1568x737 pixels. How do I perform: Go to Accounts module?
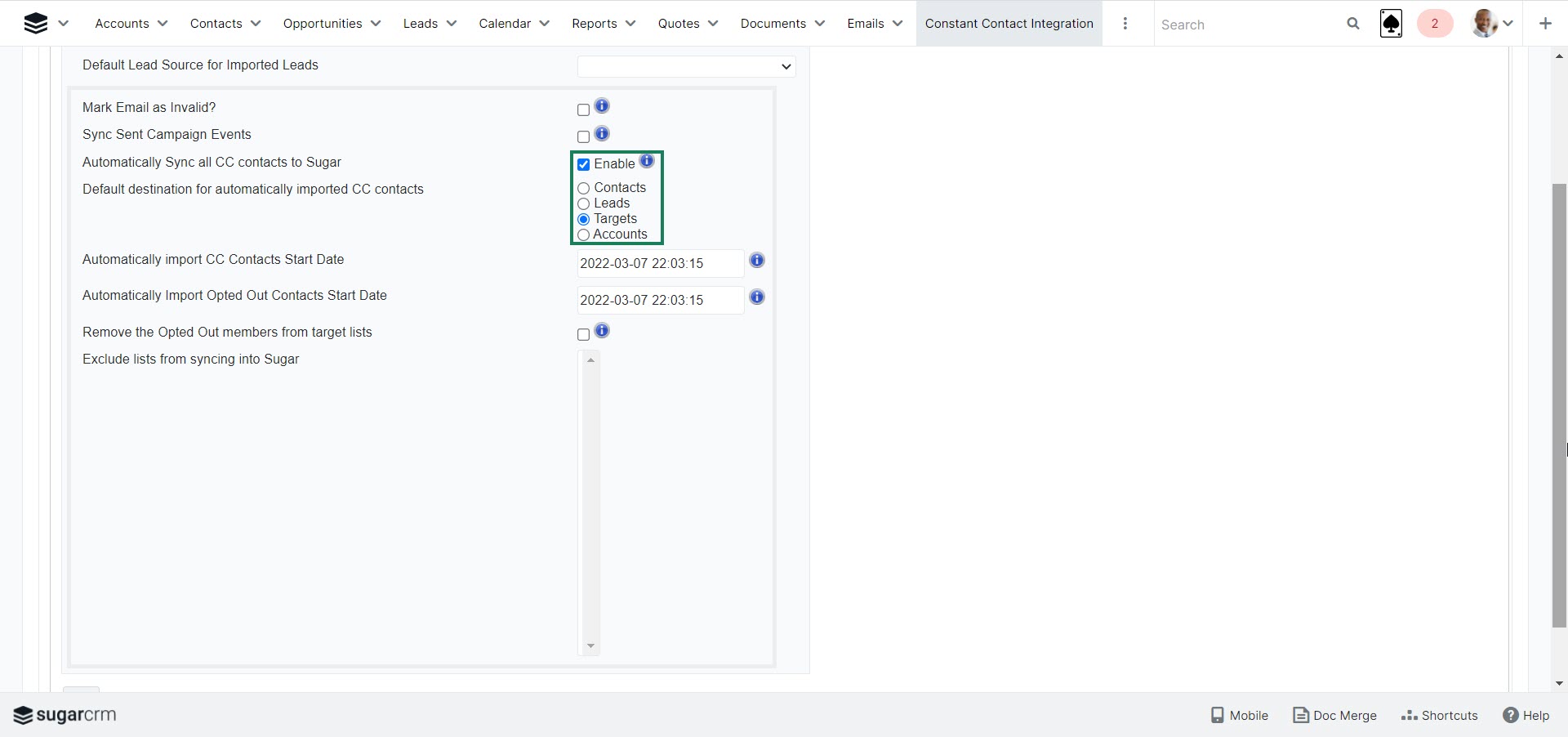click(x=122, y=24)
